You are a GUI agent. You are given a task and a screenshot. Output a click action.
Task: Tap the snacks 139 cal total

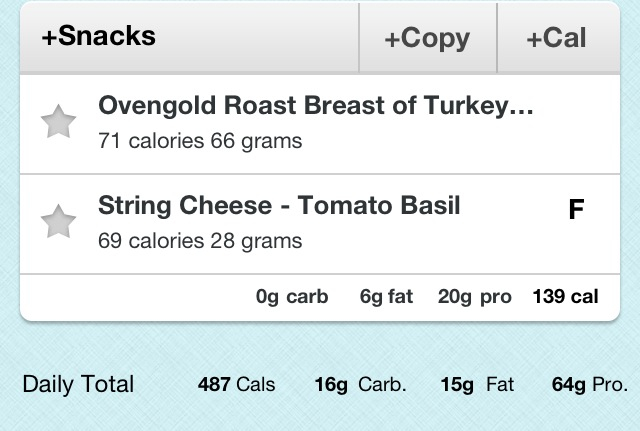coord(565,297)
